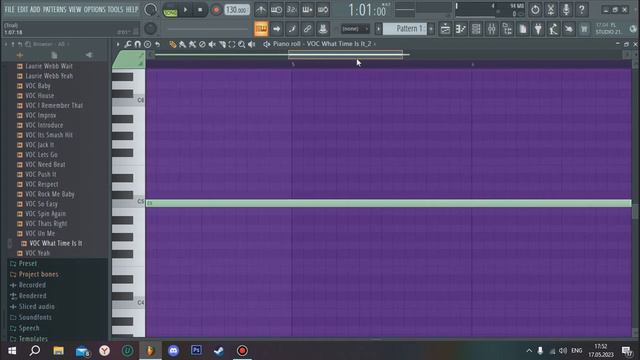Open the TOOLS menu
This screenshot has width=640, height=360.
tap(116, 9)
